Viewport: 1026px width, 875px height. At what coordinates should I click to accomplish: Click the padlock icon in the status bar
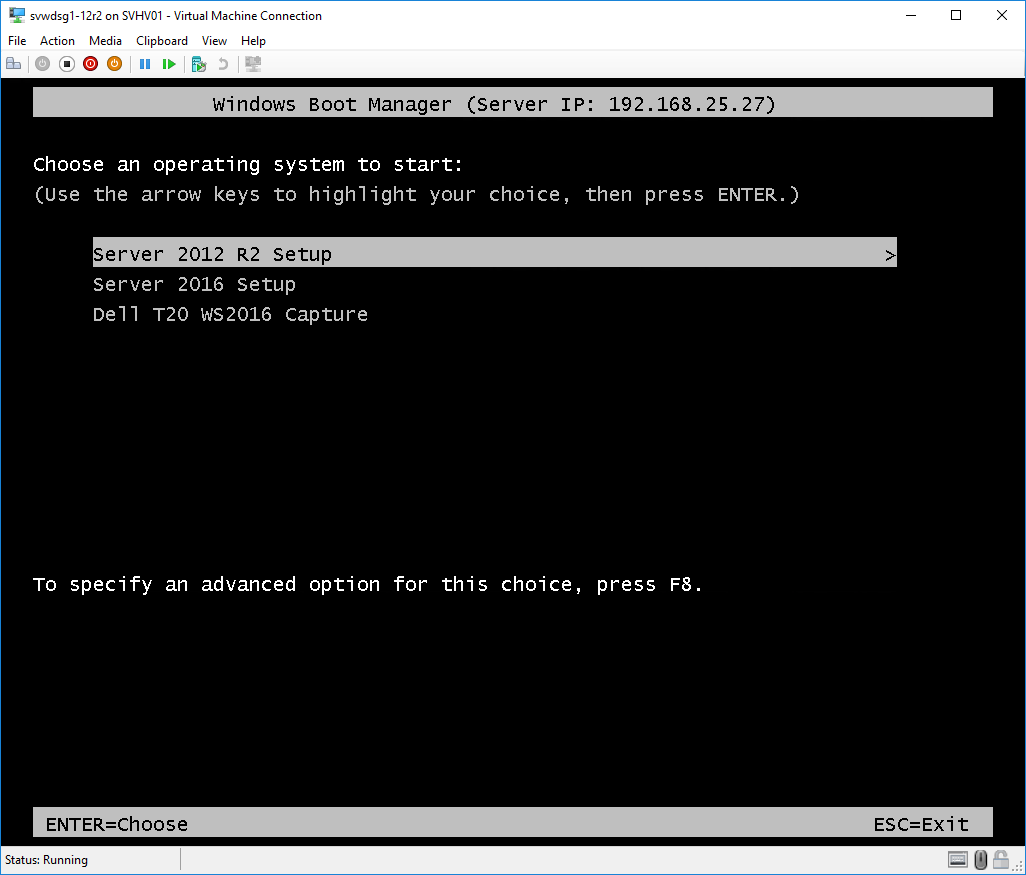[x=1000, y=859]
